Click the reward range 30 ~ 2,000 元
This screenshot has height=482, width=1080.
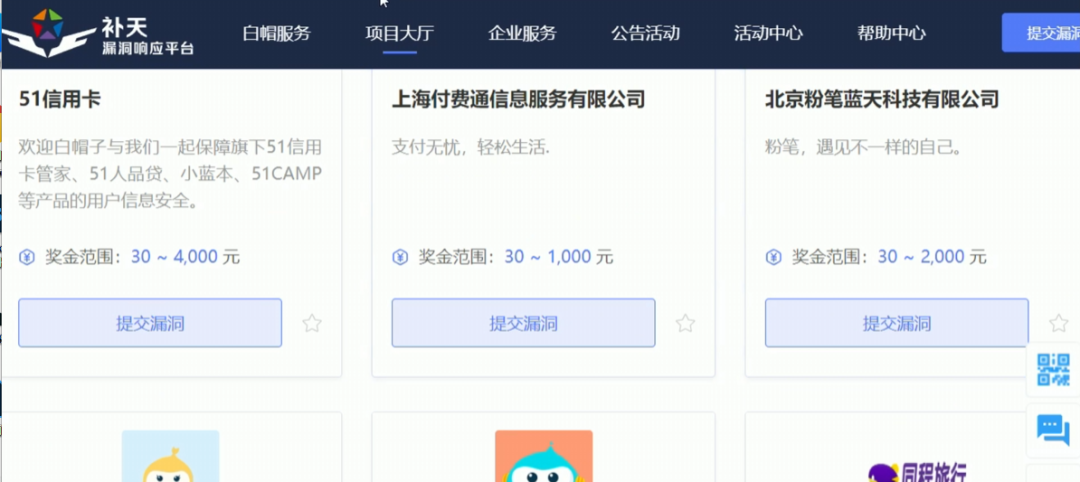click(x=932, y=258)
